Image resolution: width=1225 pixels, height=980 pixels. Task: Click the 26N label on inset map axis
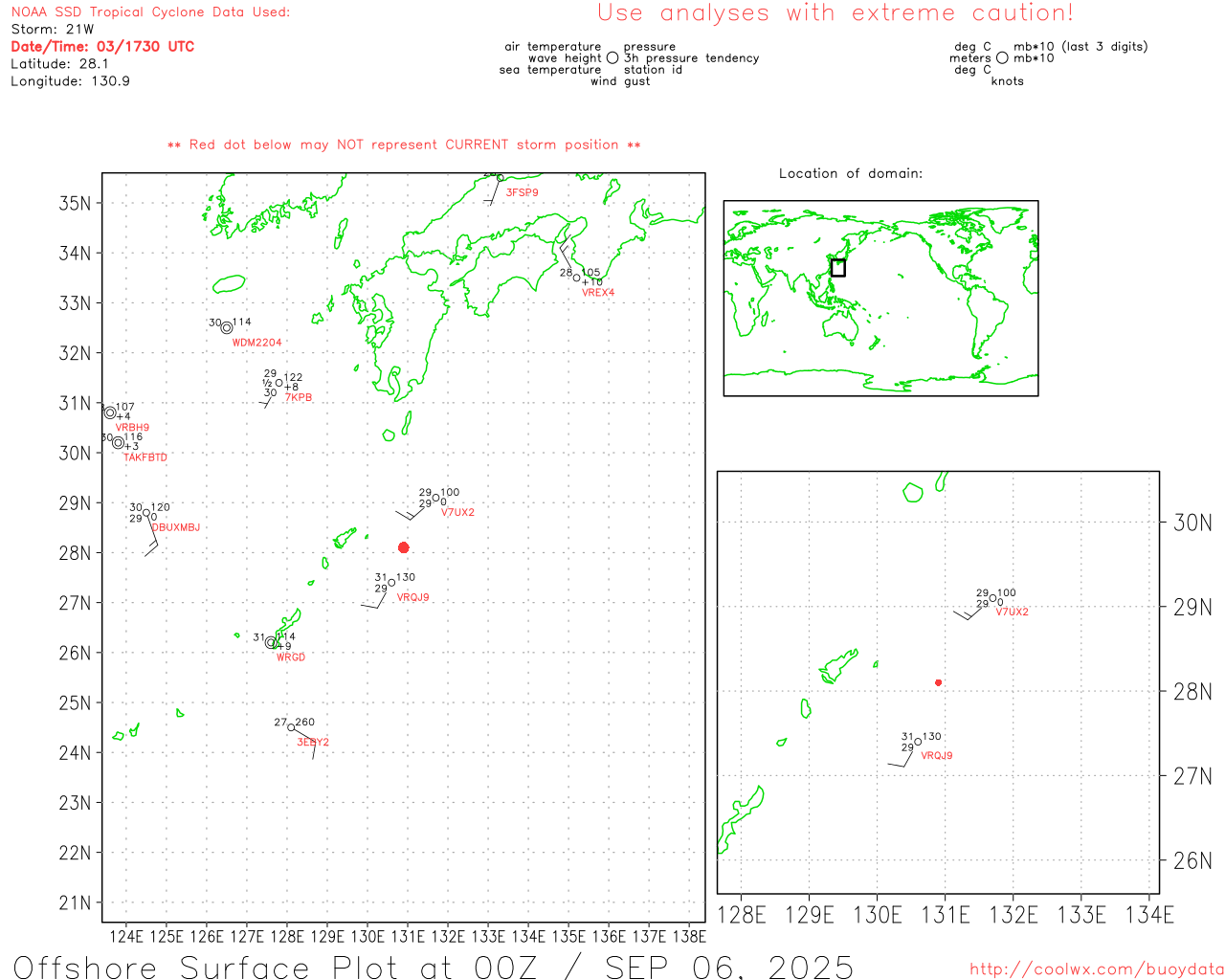coord(1192,860)
